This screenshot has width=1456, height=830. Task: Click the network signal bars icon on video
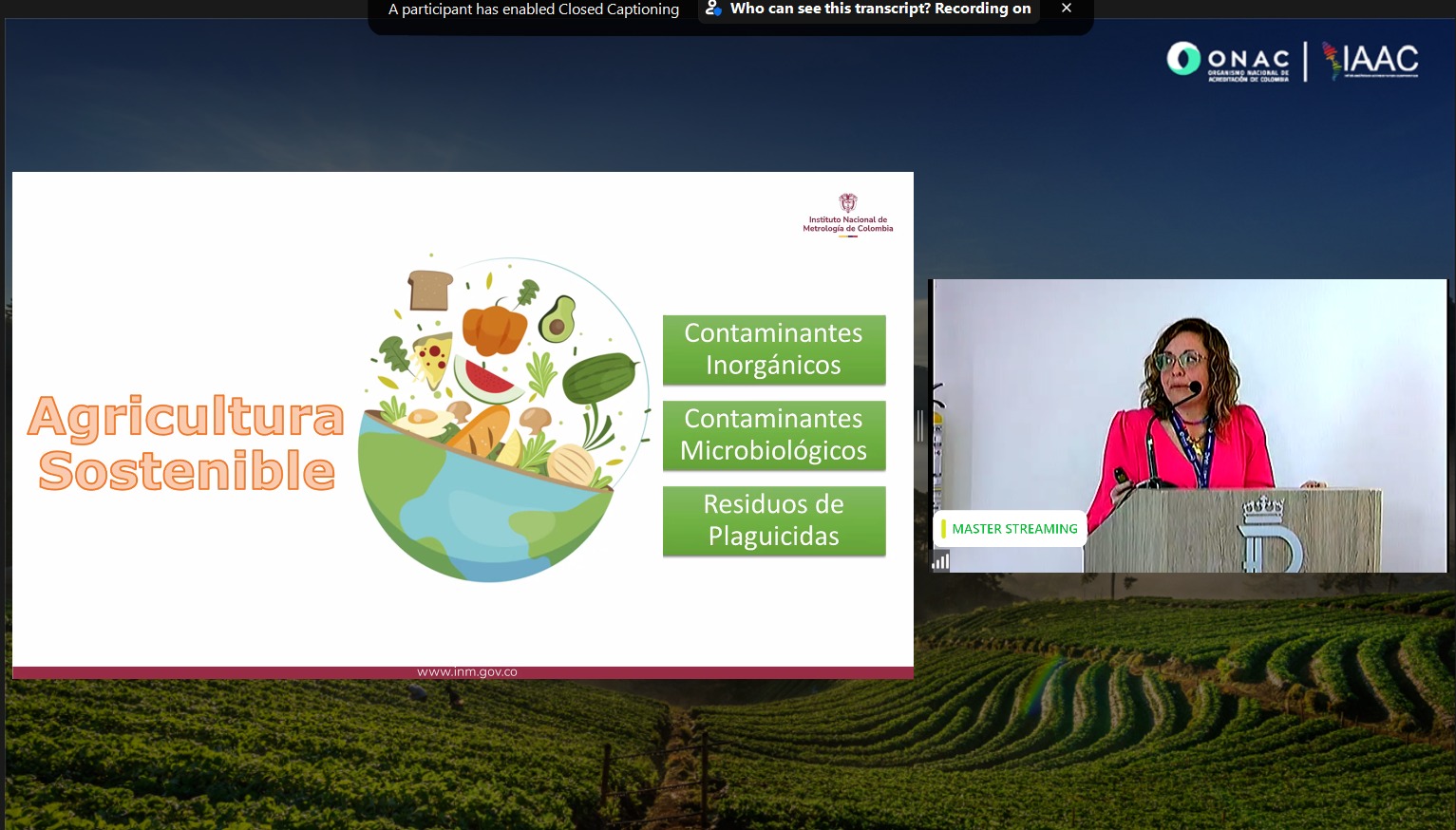pyautogui.click(x=940, y=561)
